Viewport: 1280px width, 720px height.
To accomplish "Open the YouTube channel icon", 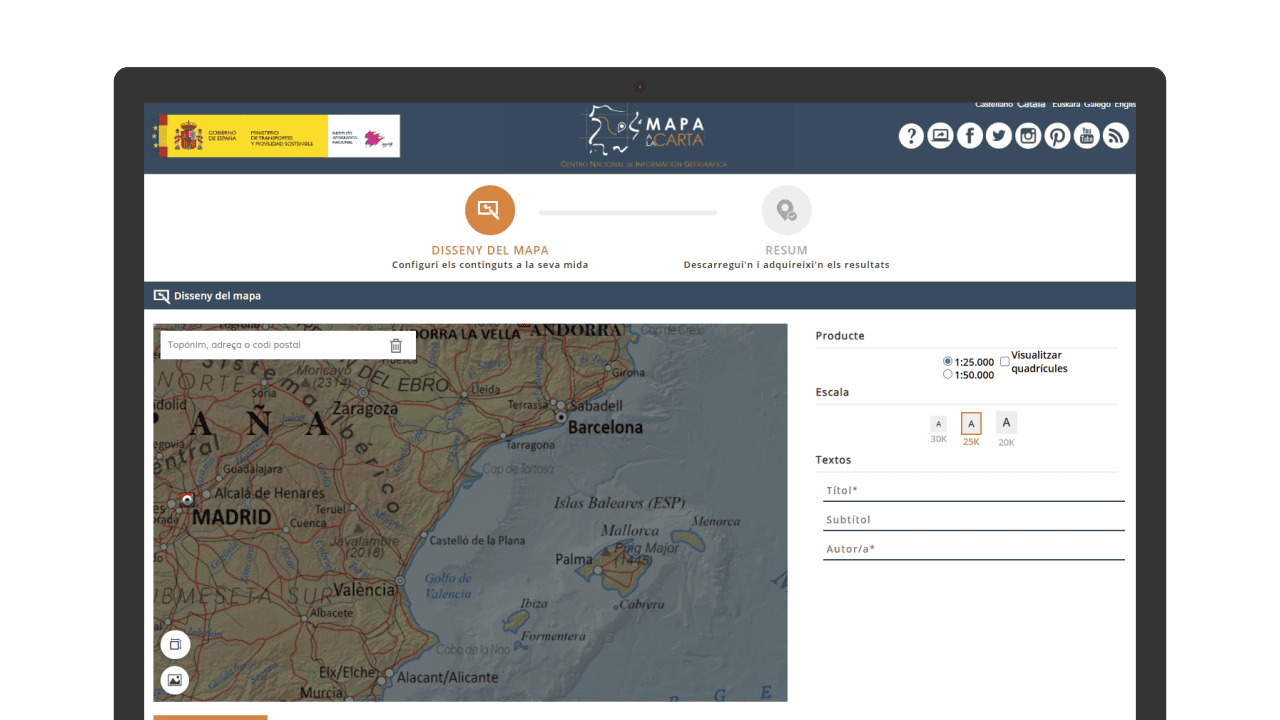I will coord(1087,136).
